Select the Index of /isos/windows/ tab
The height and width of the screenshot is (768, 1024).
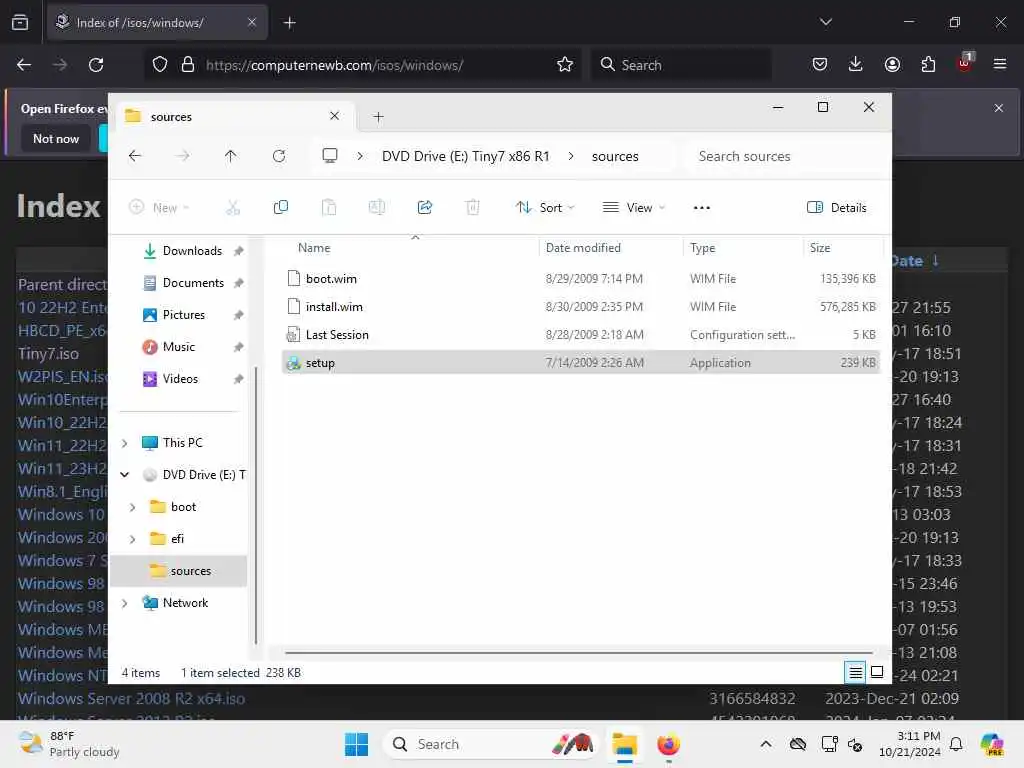157,23
